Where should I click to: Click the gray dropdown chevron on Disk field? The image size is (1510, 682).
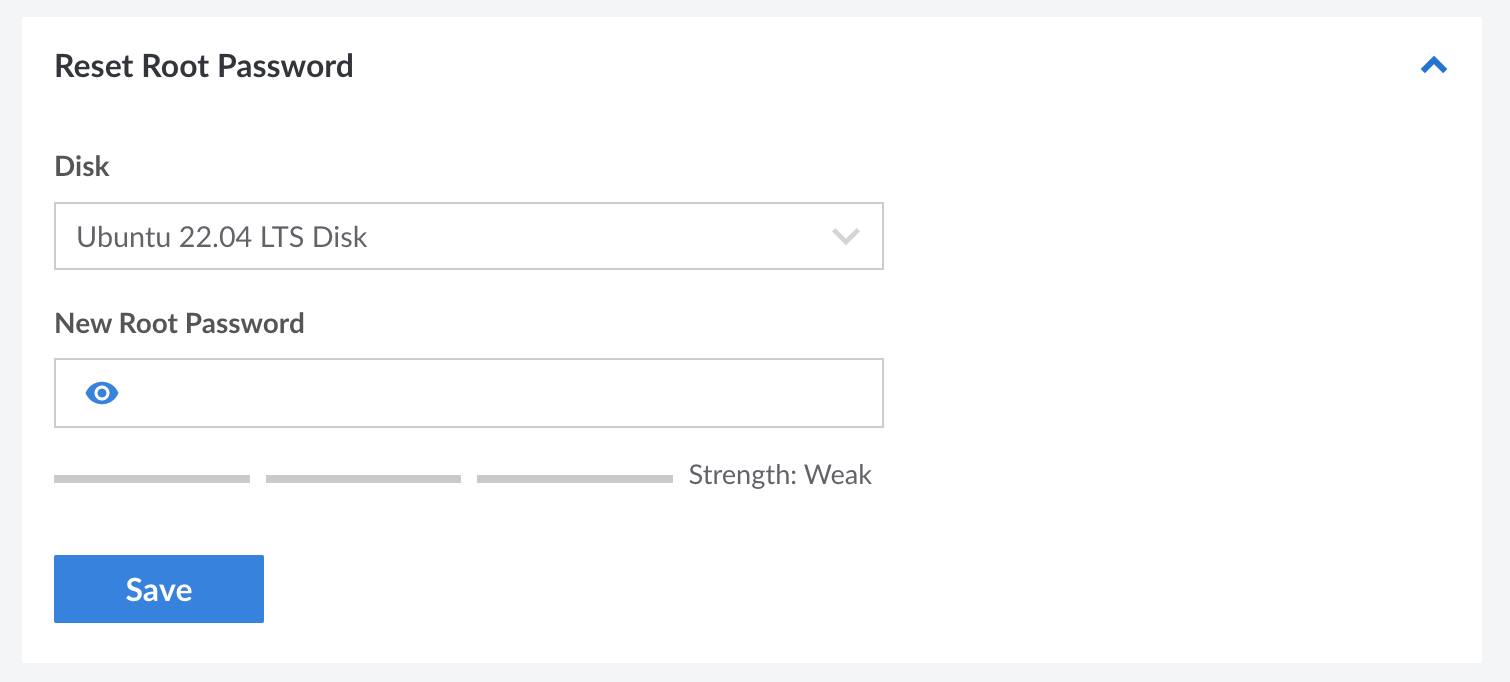click(x=845, y=236)
